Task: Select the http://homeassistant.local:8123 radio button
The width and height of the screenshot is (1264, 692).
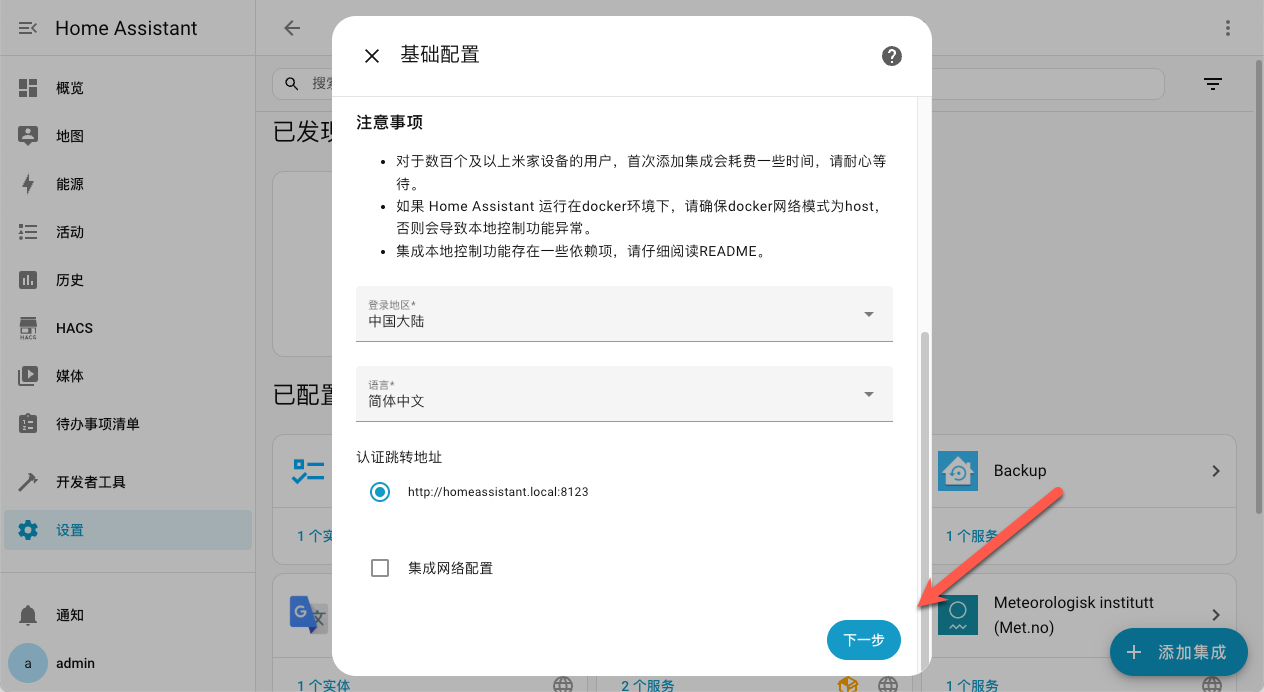Action: click(x=379, y=492)
